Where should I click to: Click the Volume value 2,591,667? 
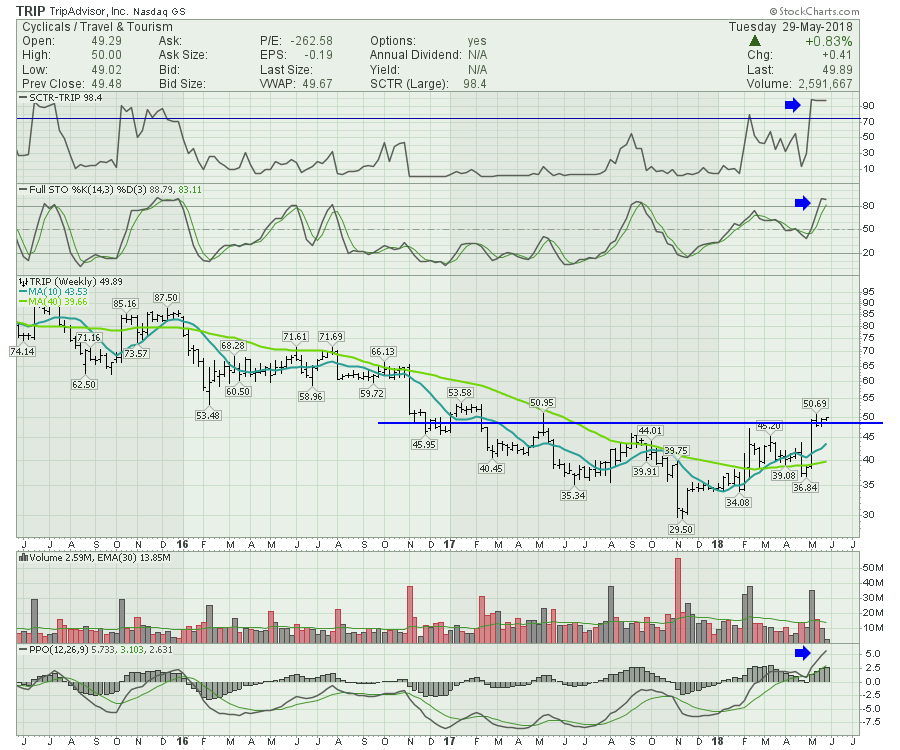pyautogui.click(x=825, y=84)
